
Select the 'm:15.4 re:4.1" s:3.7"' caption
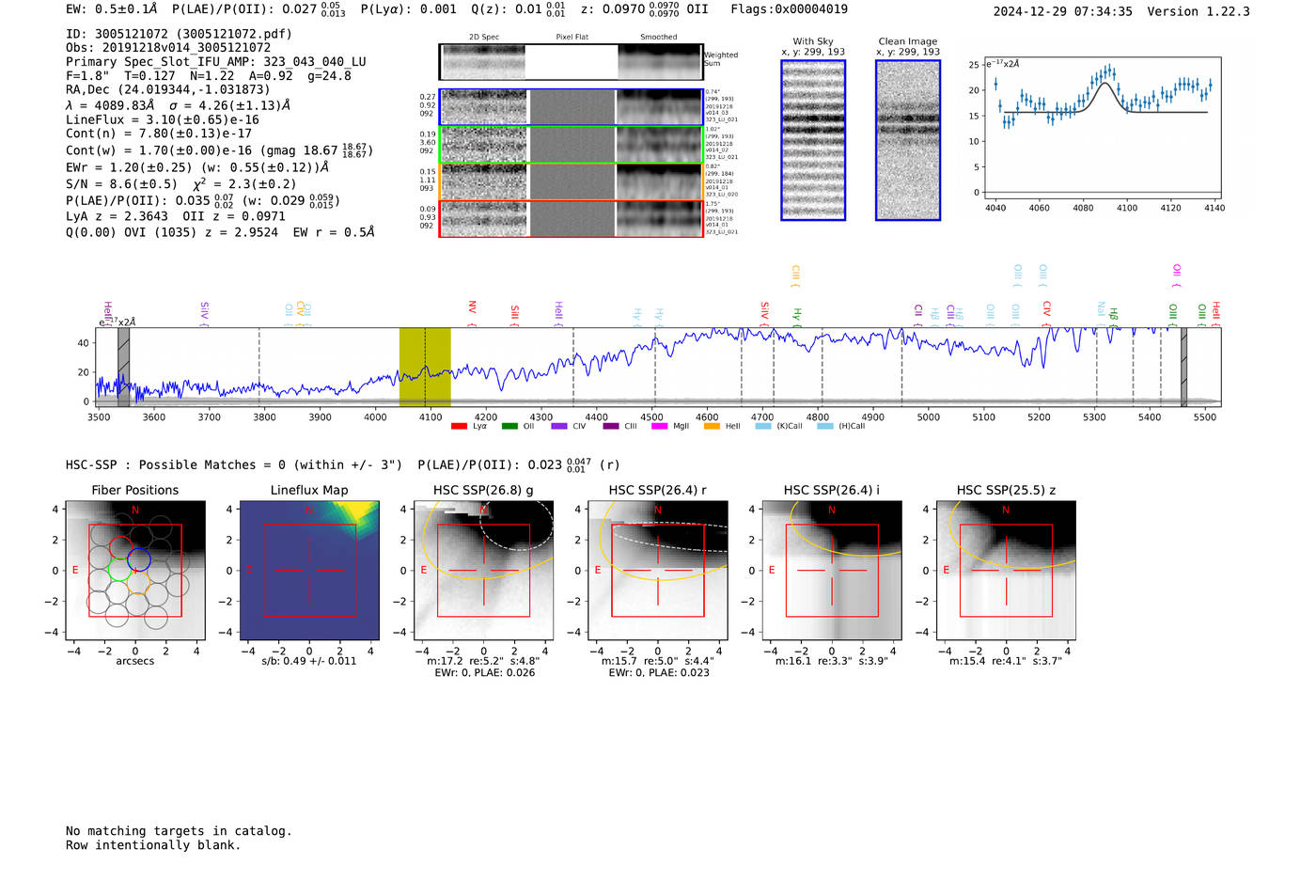pos(1006,661)
